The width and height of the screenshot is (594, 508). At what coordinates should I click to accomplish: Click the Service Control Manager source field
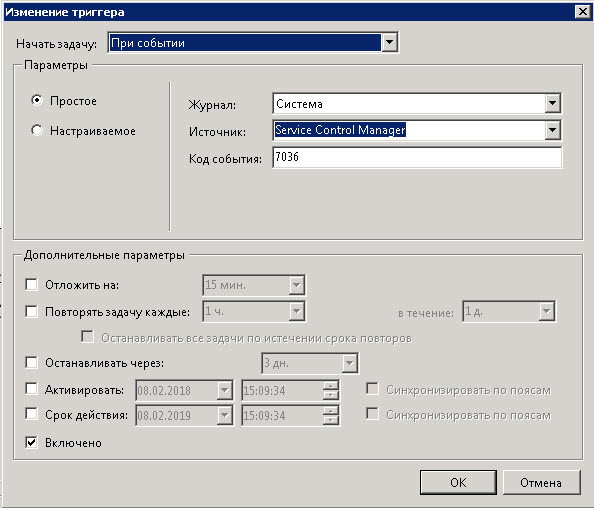coord(409,130)
